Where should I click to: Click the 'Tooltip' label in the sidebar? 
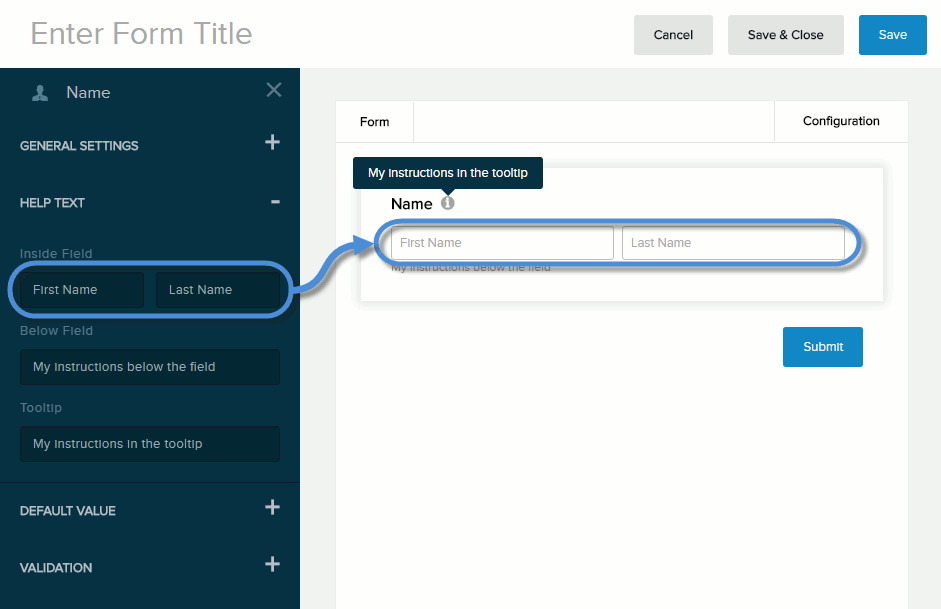(x=41, y=408)
